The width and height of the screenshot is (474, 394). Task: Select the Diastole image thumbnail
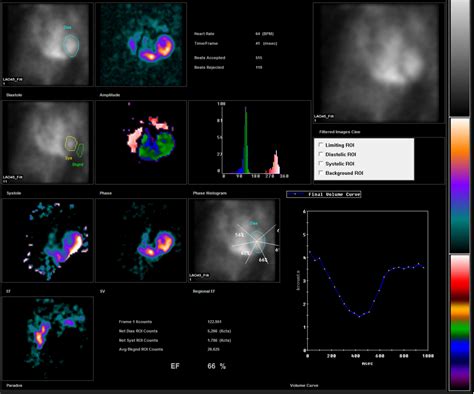click(48, 44)
